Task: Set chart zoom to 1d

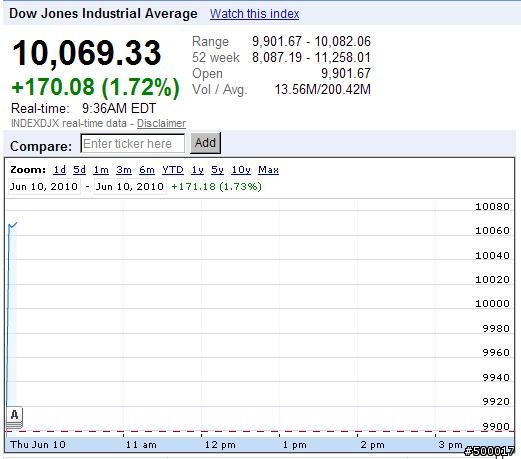Action: click(60, 170)
